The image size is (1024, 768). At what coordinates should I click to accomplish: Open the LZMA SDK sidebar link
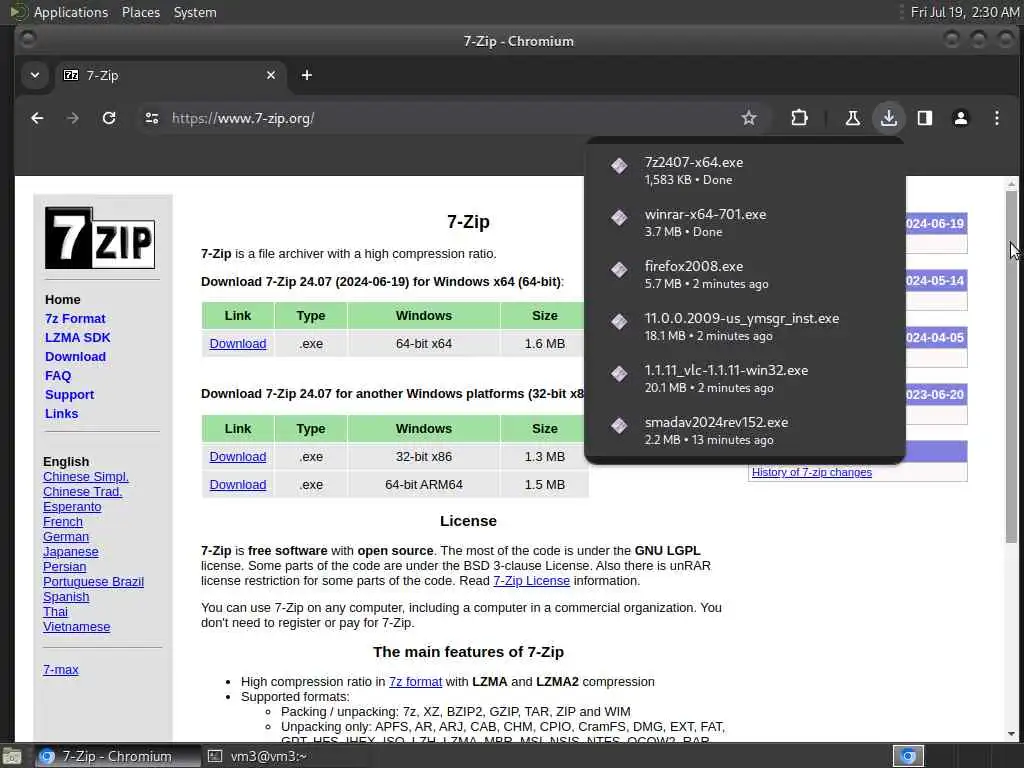(x=78, y=338)
